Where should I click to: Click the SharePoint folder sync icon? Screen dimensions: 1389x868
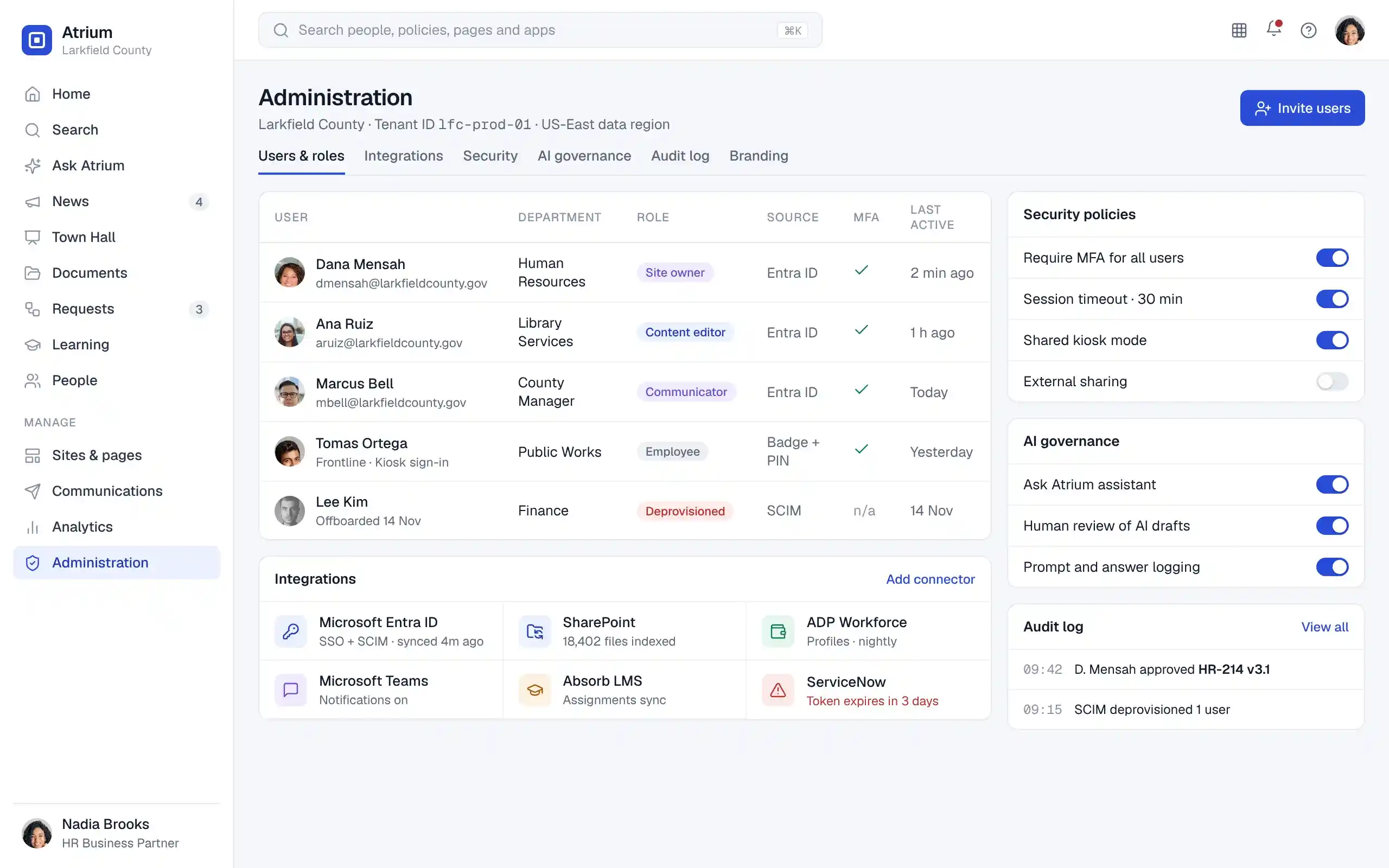coord(534,631)
